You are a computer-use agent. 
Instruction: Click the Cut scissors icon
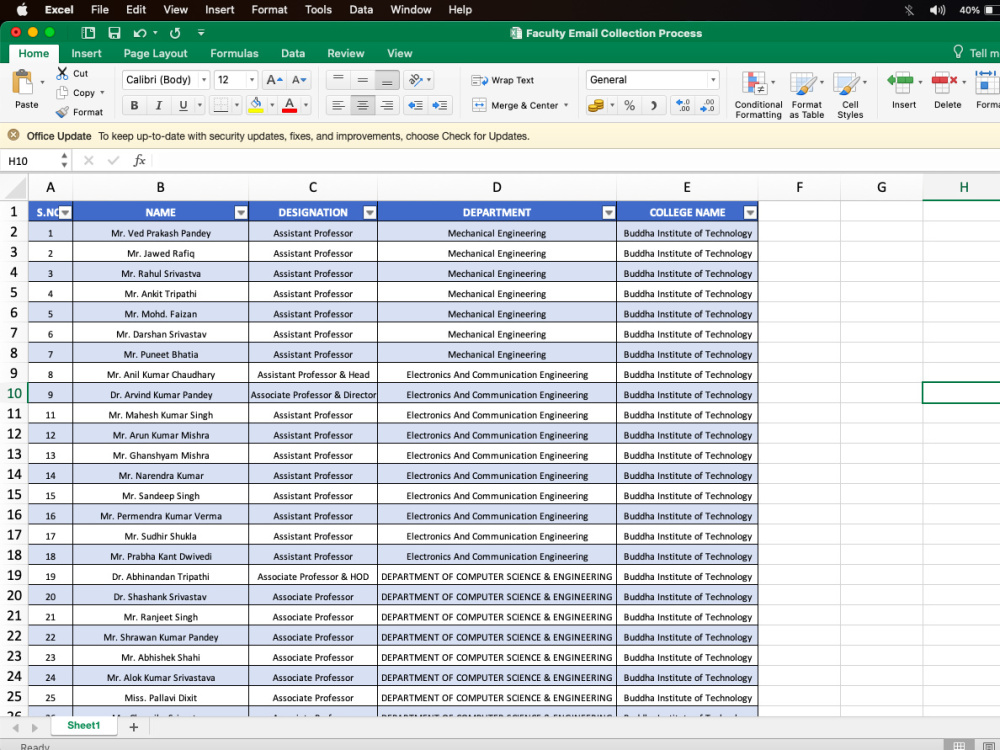(62, 73)
